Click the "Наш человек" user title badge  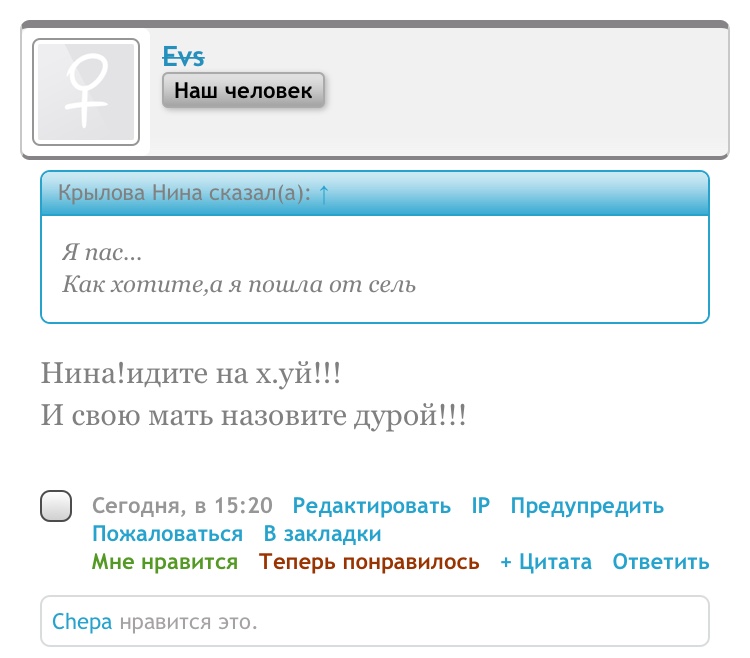[243, 91]
